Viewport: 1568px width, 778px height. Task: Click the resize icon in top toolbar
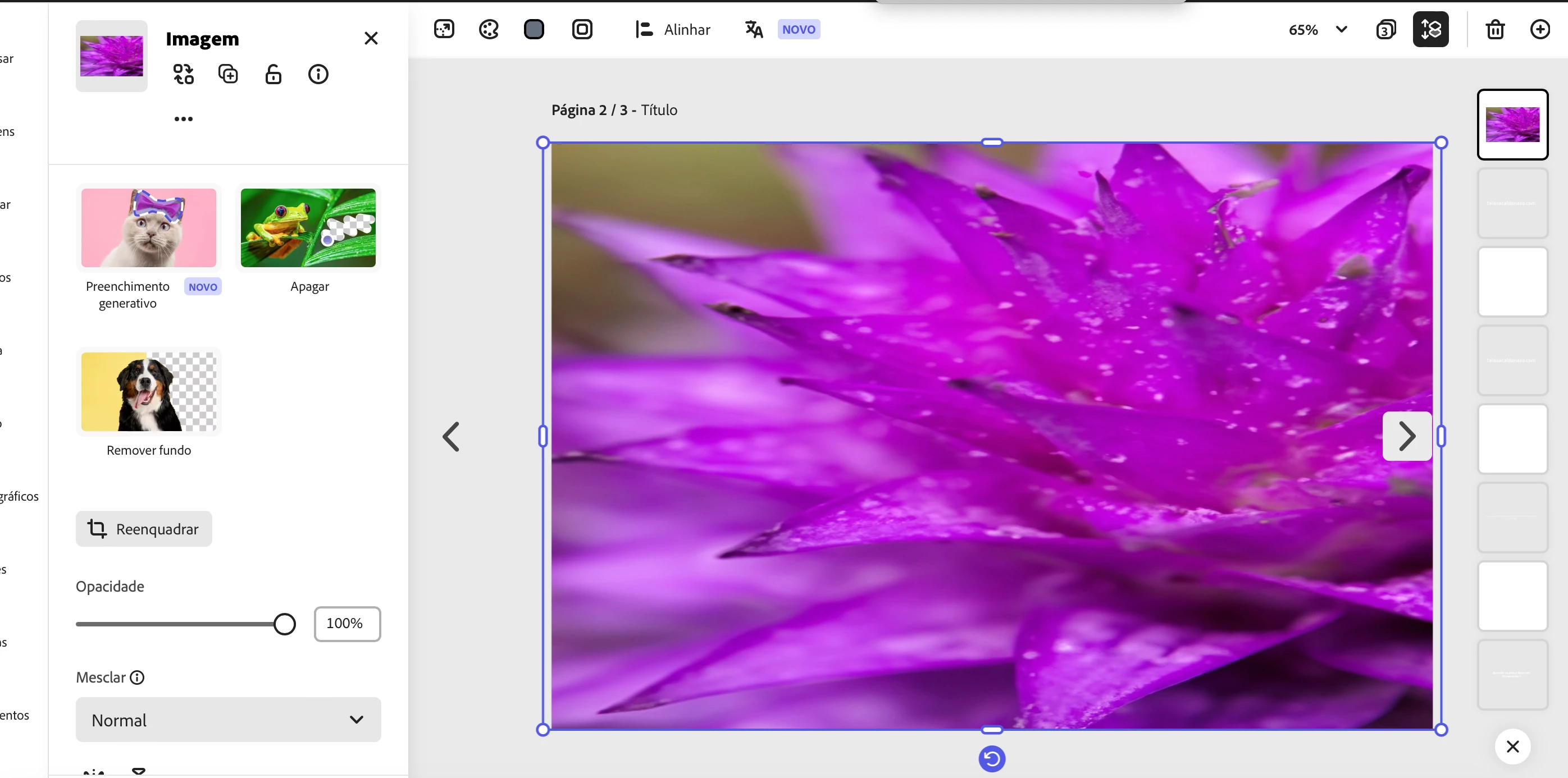click(444, 29)
